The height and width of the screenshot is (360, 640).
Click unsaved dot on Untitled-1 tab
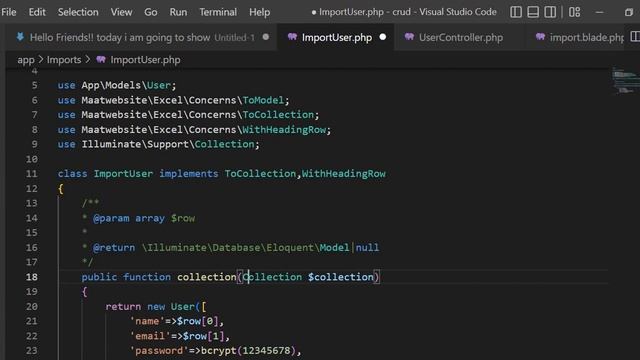point(266,37)
